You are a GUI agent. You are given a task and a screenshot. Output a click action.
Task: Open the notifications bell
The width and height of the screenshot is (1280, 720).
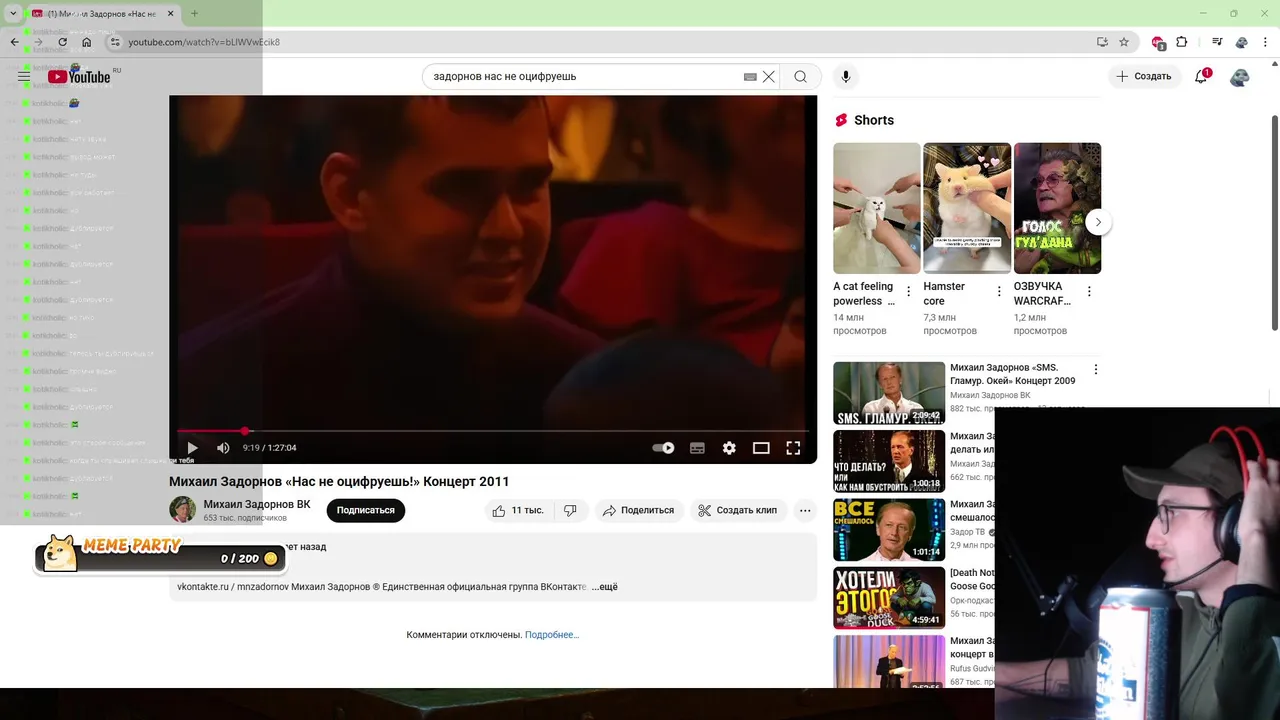pos(1202,76)
